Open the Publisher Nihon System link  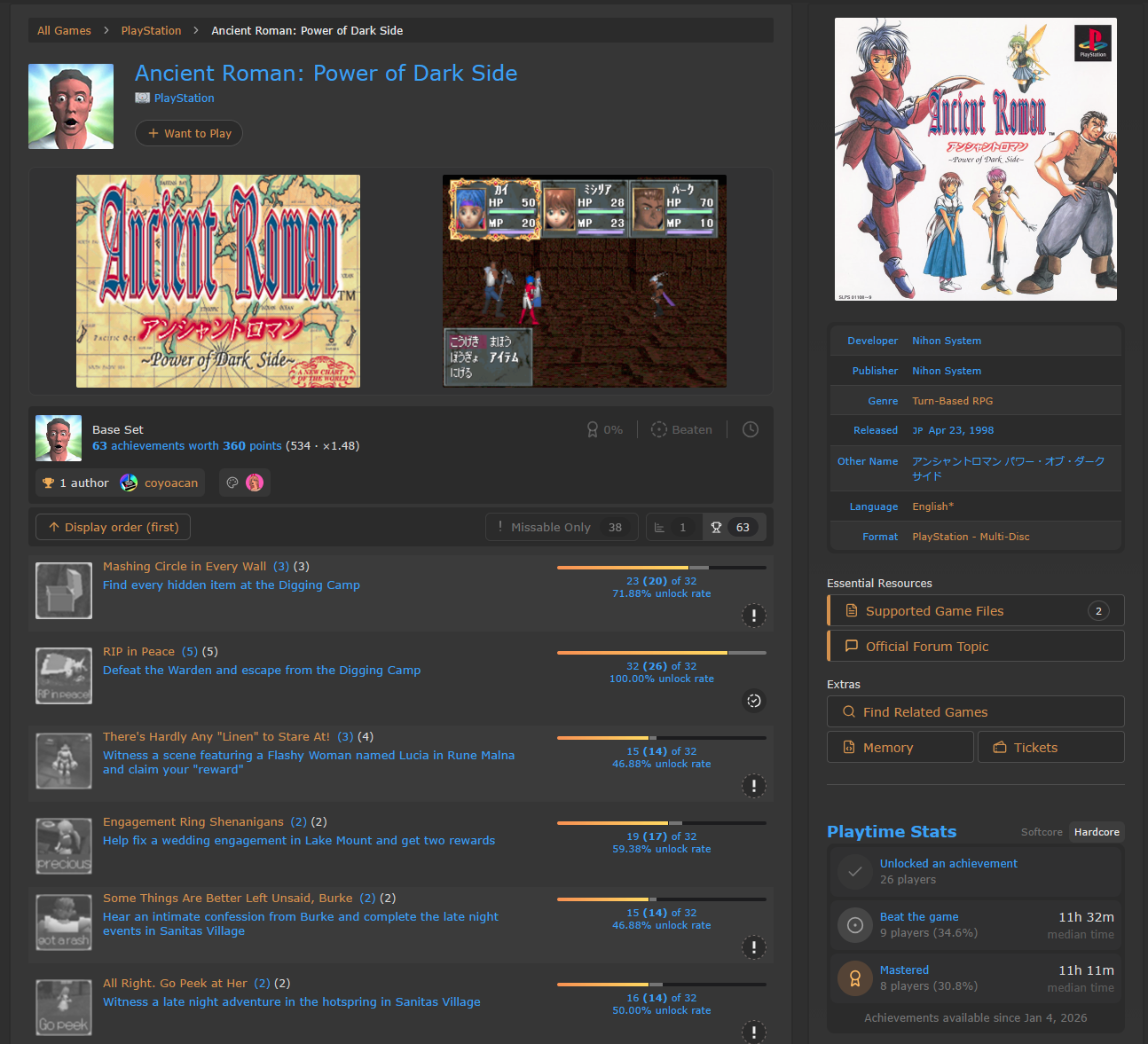coord(947,371)
